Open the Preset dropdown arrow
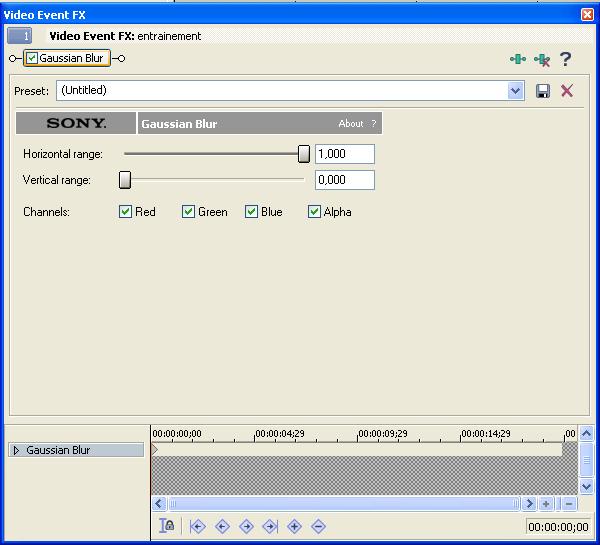Image resolution: width=600 pixels, height=545 pixels. tap(515, 91)
